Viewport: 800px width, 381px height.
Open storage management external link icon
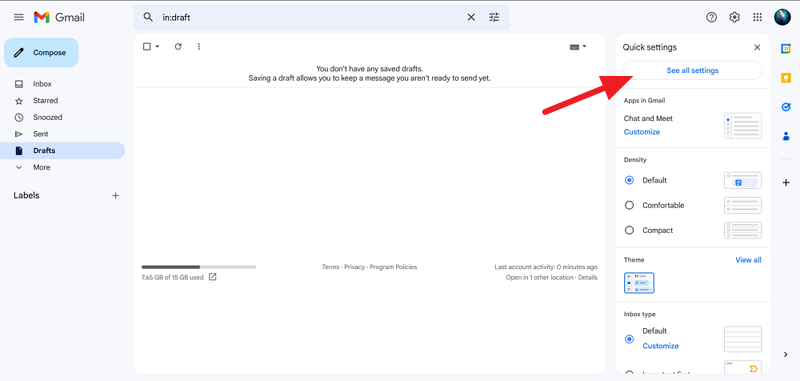tap(213, 277)
